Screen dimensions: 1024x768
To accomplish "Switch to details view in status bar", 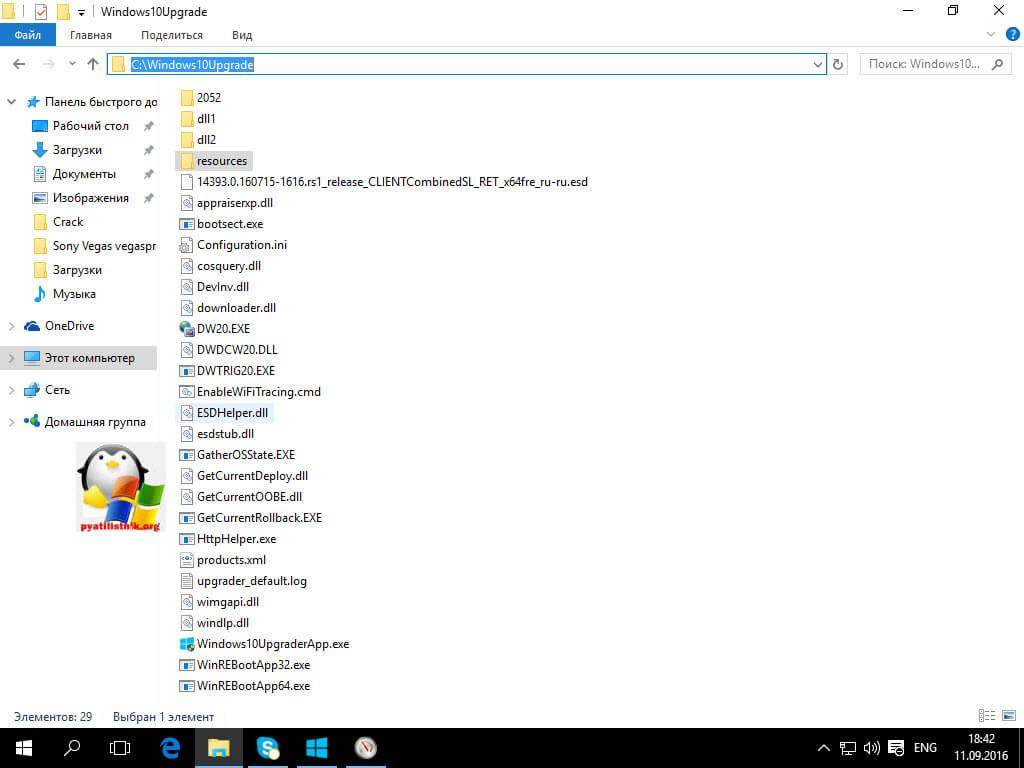I will pos(987,716).
